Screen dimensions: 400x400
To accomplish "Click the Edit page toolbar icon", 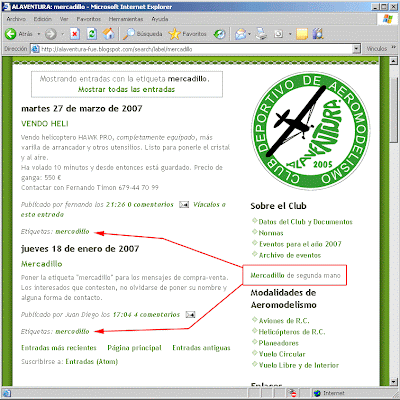I will [x=279, y=34].
